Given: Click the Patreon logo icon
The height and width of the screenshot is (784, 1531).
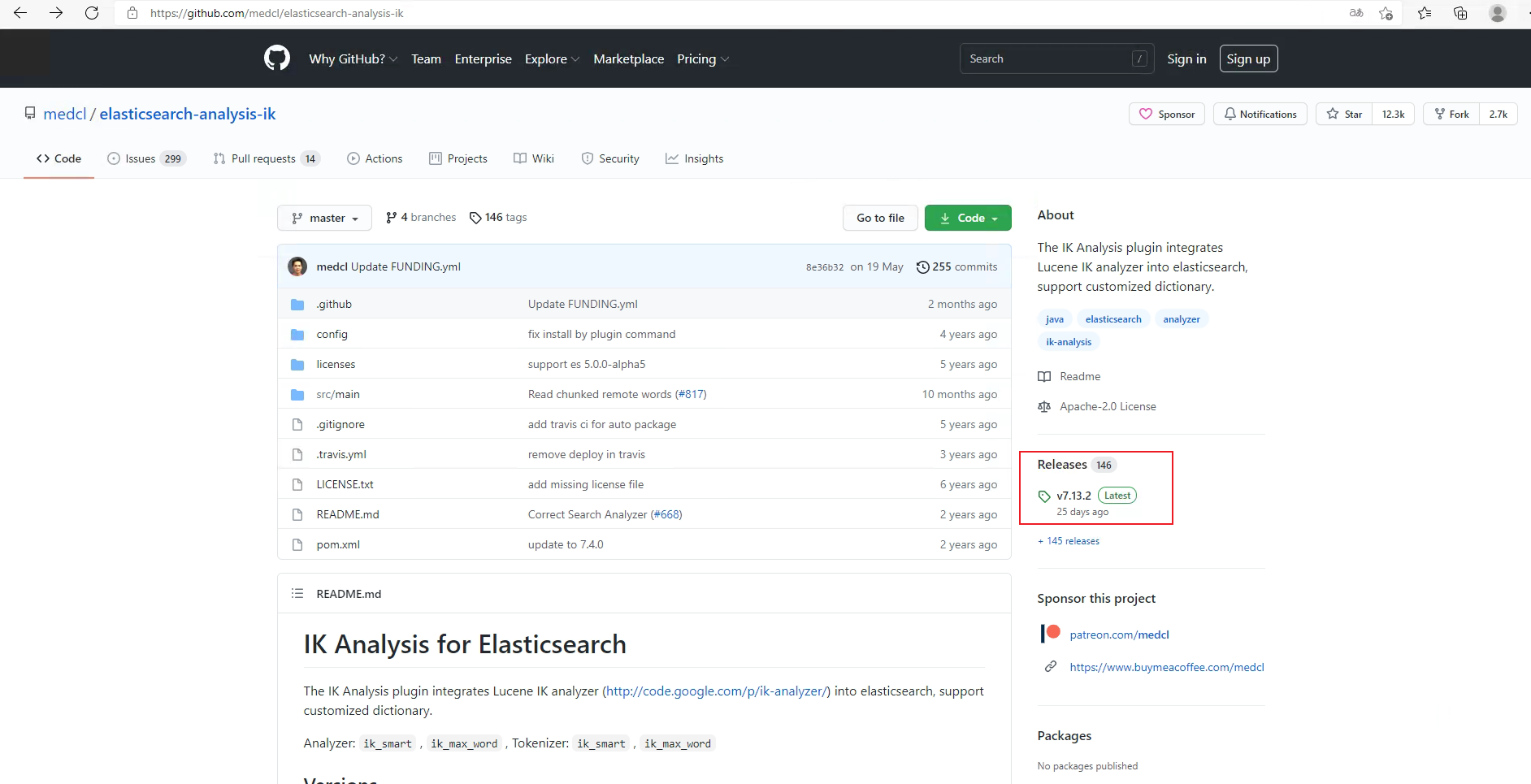Looking at the screenshot, I should [x=1051, y=634].
